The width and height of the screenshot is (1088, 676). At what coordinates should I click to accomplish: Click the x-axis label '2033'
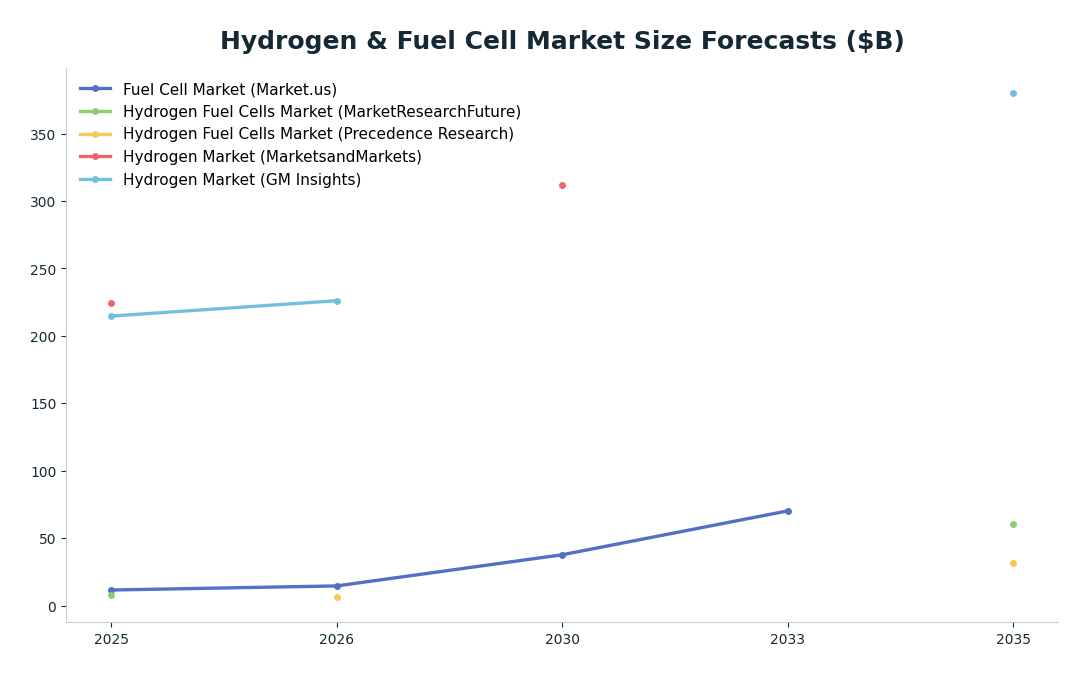(788, 639)
